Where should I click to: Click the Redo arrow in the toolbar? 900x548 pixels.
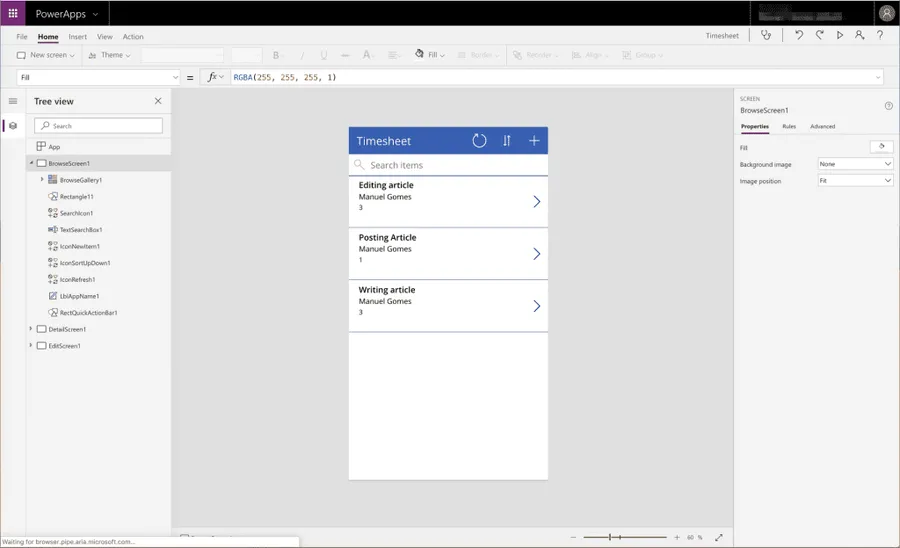[x=819, y=35]
